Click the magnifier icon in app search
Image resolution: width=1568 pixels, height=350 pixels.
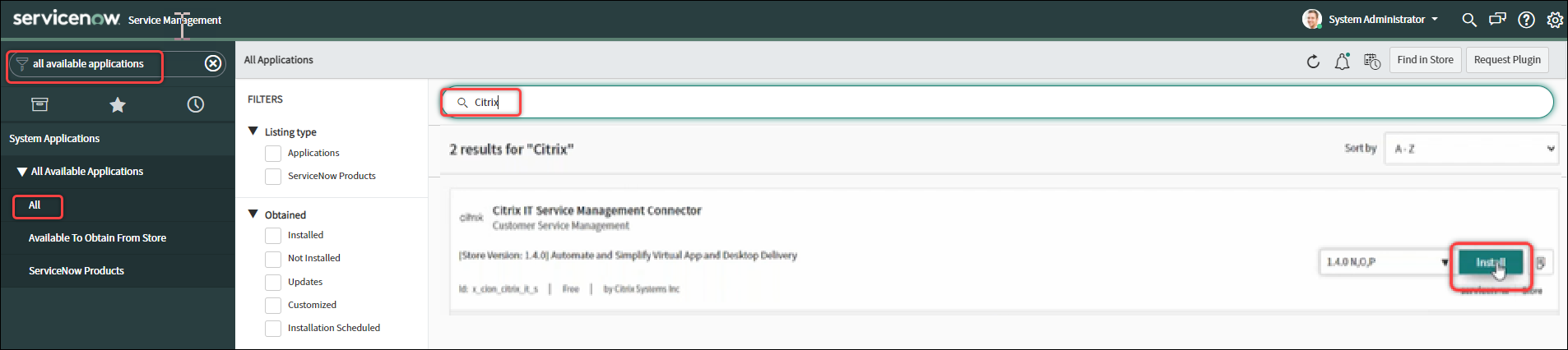pos(462,103)
